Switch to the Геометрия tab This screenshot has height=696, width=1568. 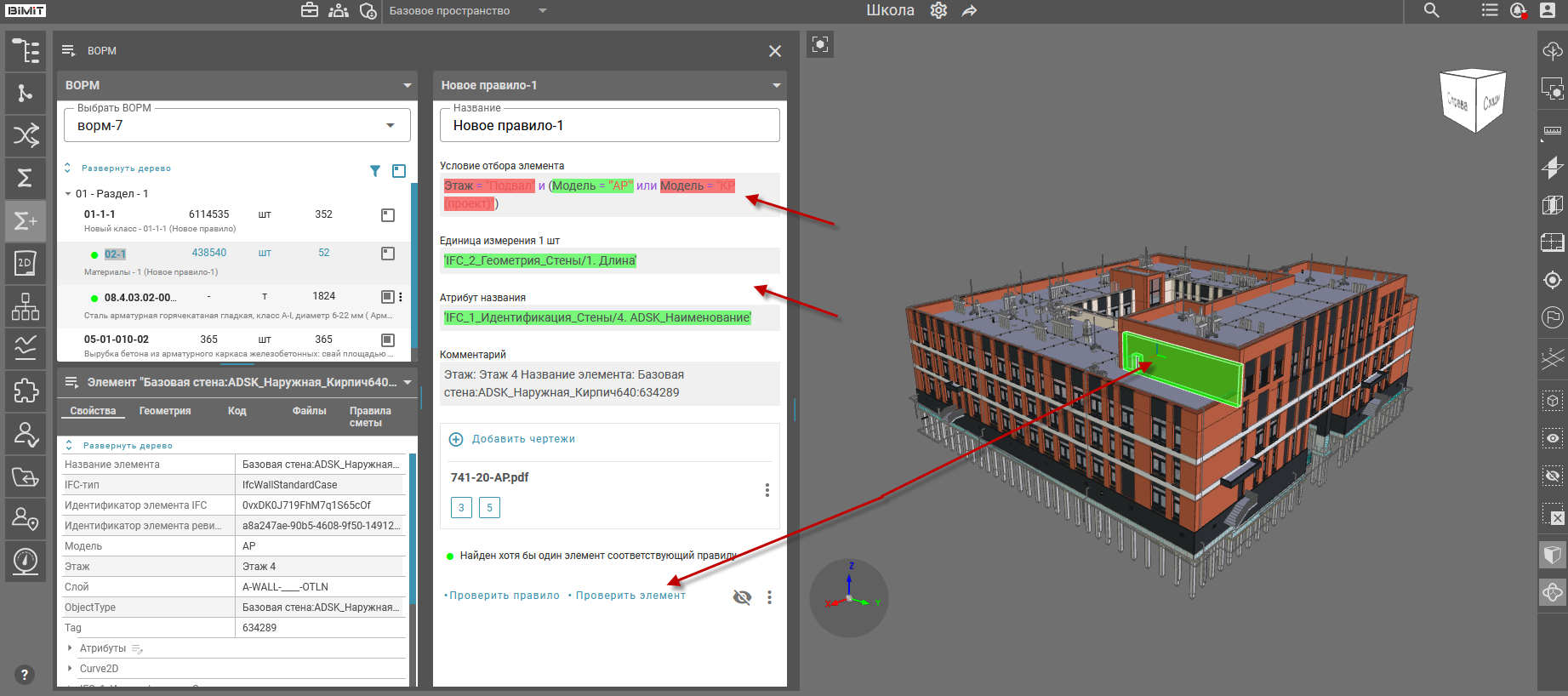click(165, 411)
